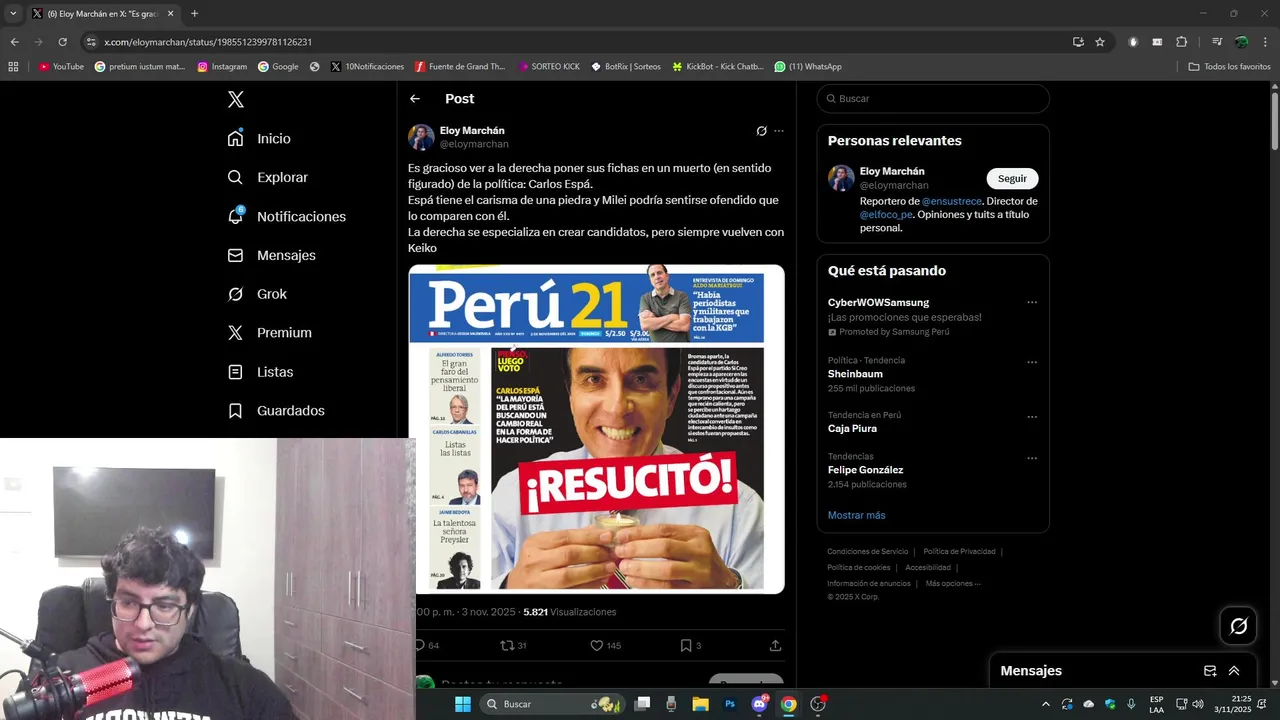1280x720 pixels.
Task: Open the YouTube bookmark
Action: (x=61, y=67)
